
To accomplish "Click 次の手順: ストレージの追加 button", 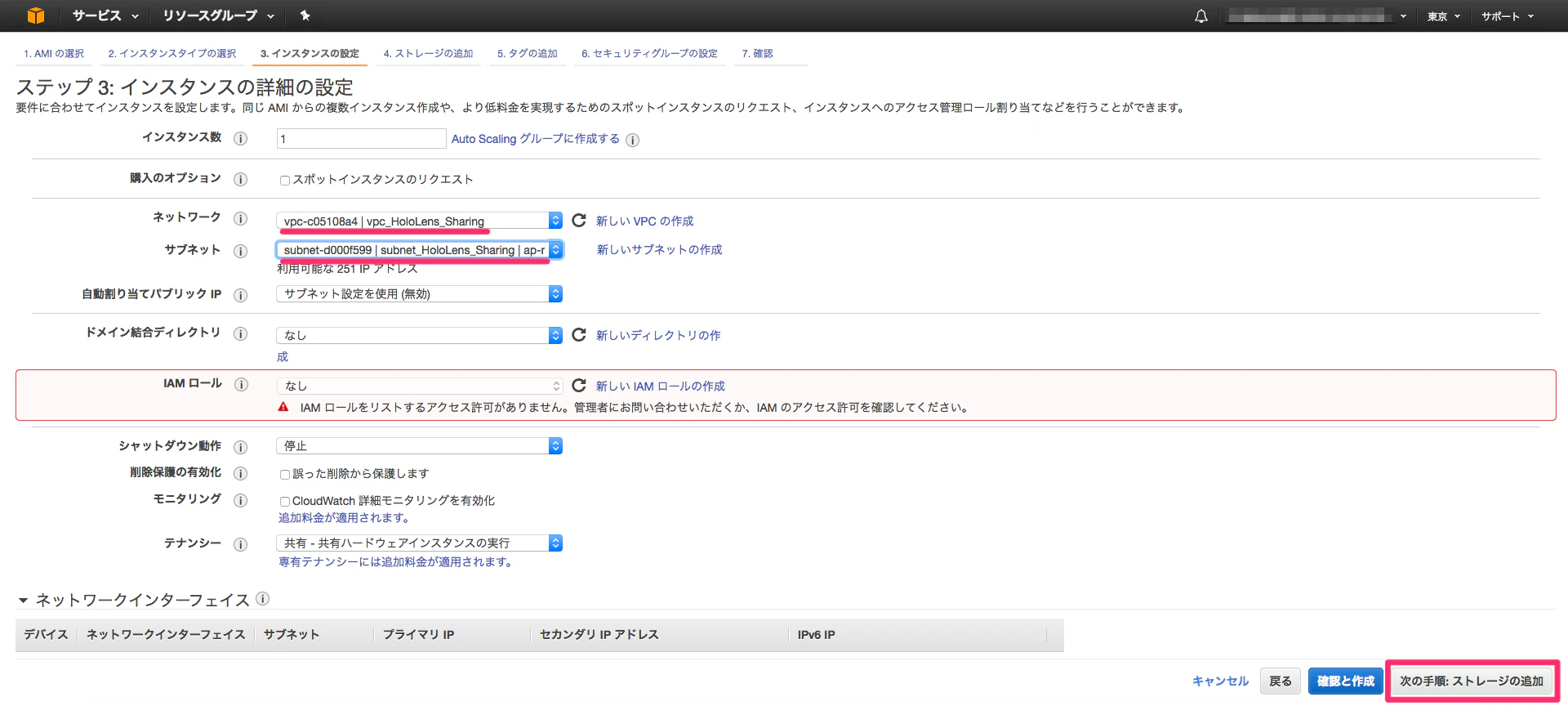I will point(1472,681).
